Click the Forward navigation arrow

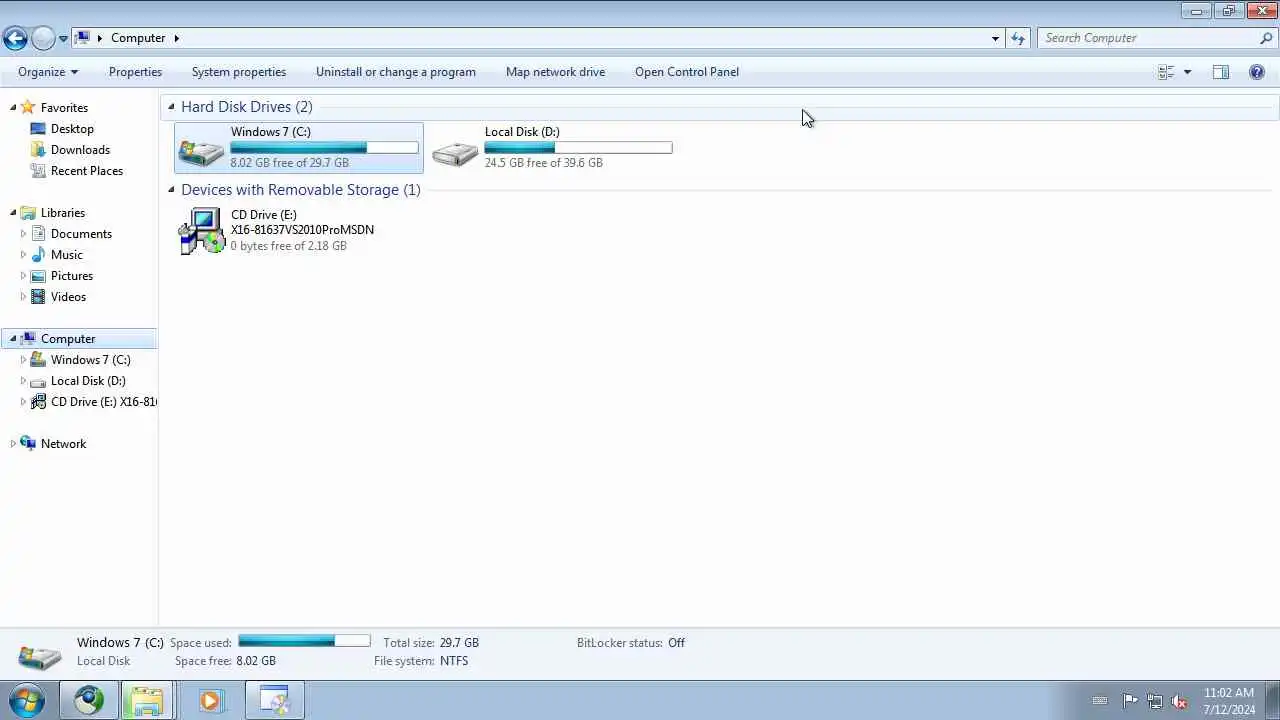[43, 38]
